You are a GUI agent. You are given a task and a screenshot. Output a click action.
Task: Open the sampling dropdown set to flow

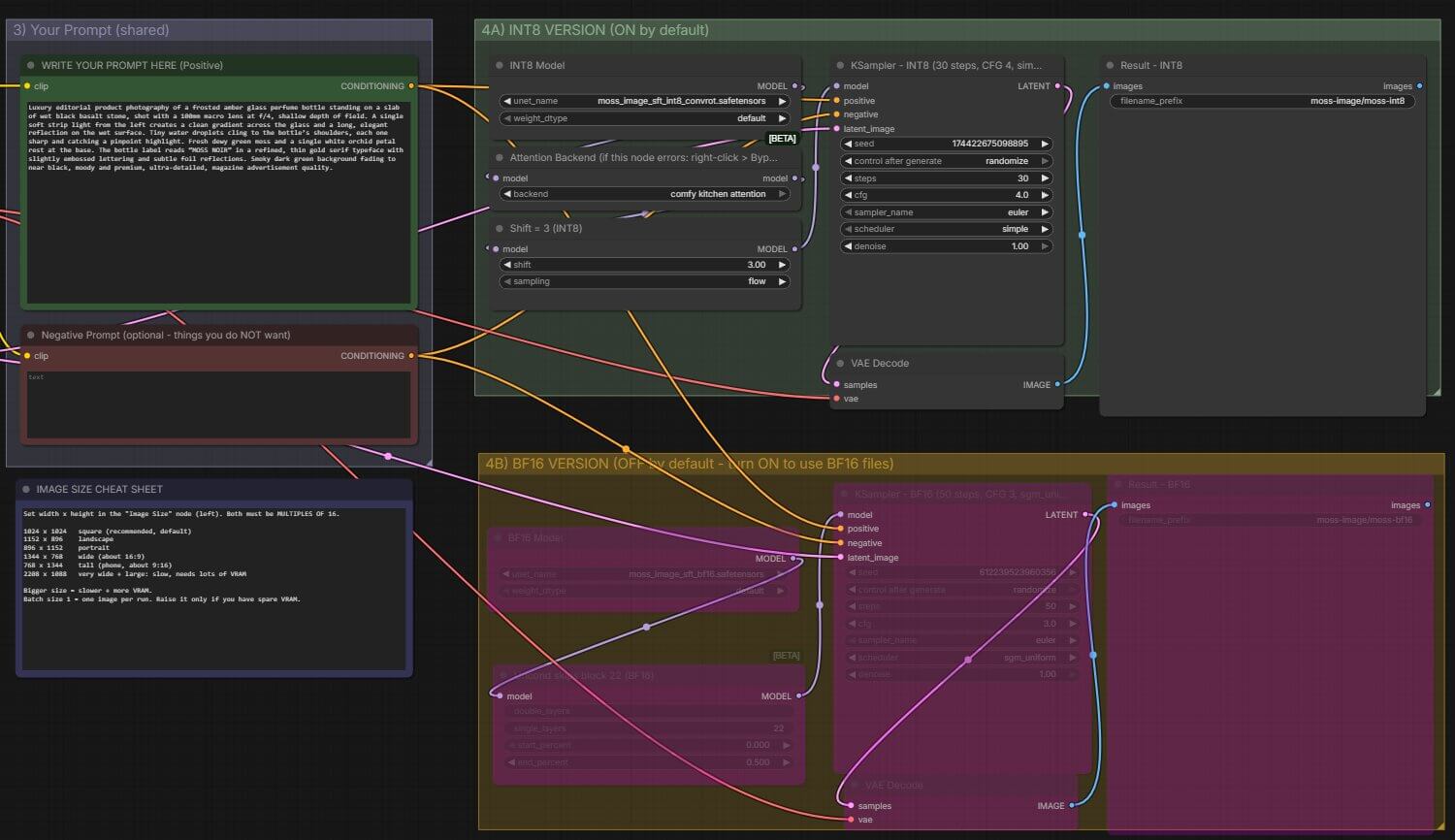point(644,281)
